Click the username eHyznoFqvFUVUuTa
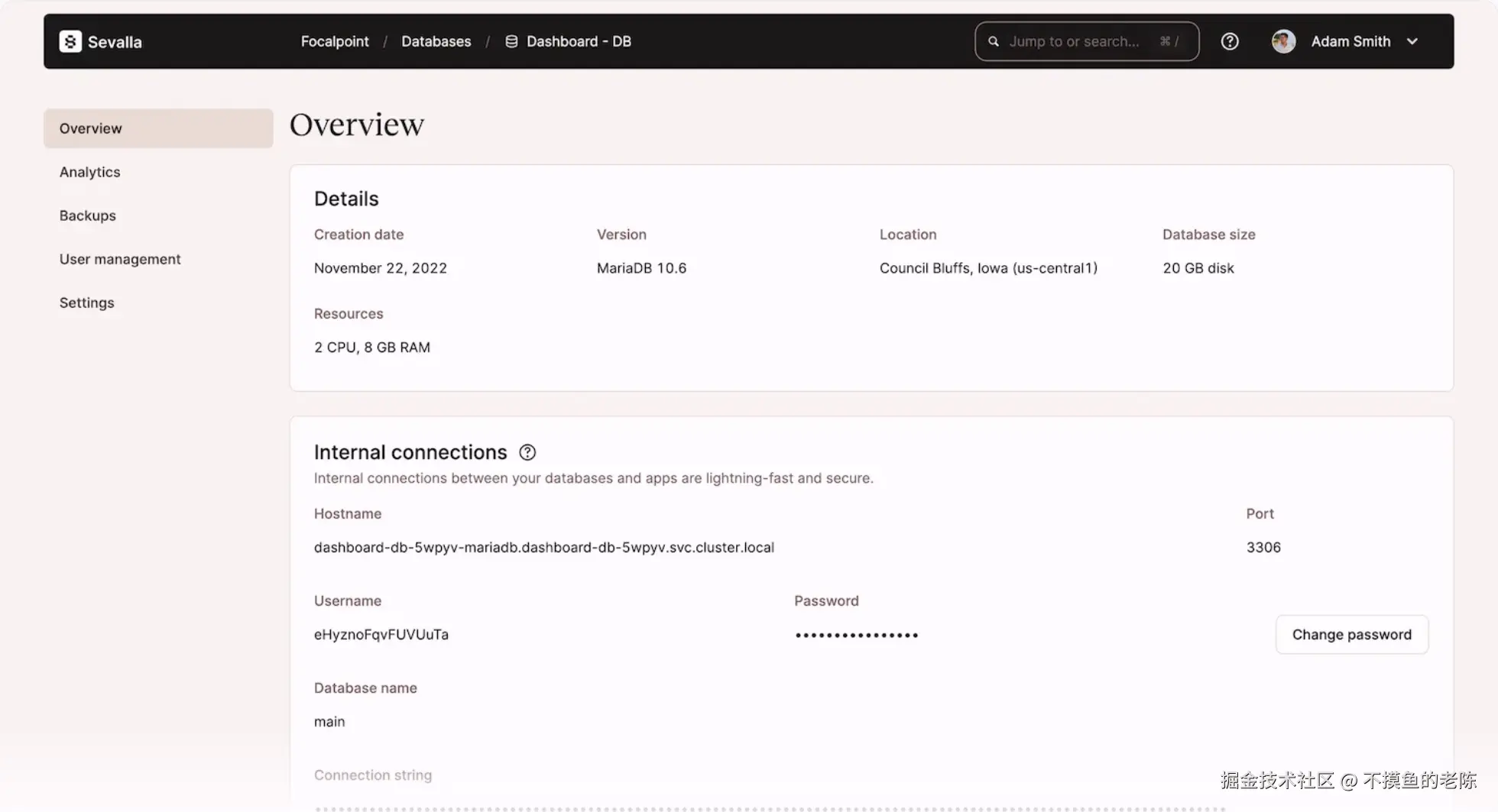 tap(381, 635)
